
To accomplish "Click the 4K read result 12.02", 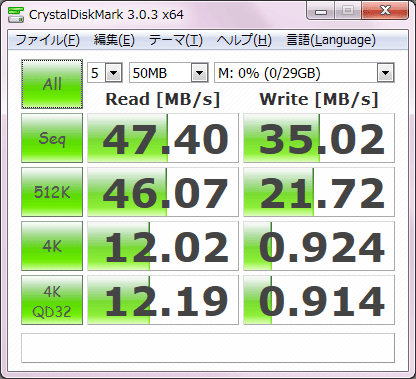I will pos(163,246).
